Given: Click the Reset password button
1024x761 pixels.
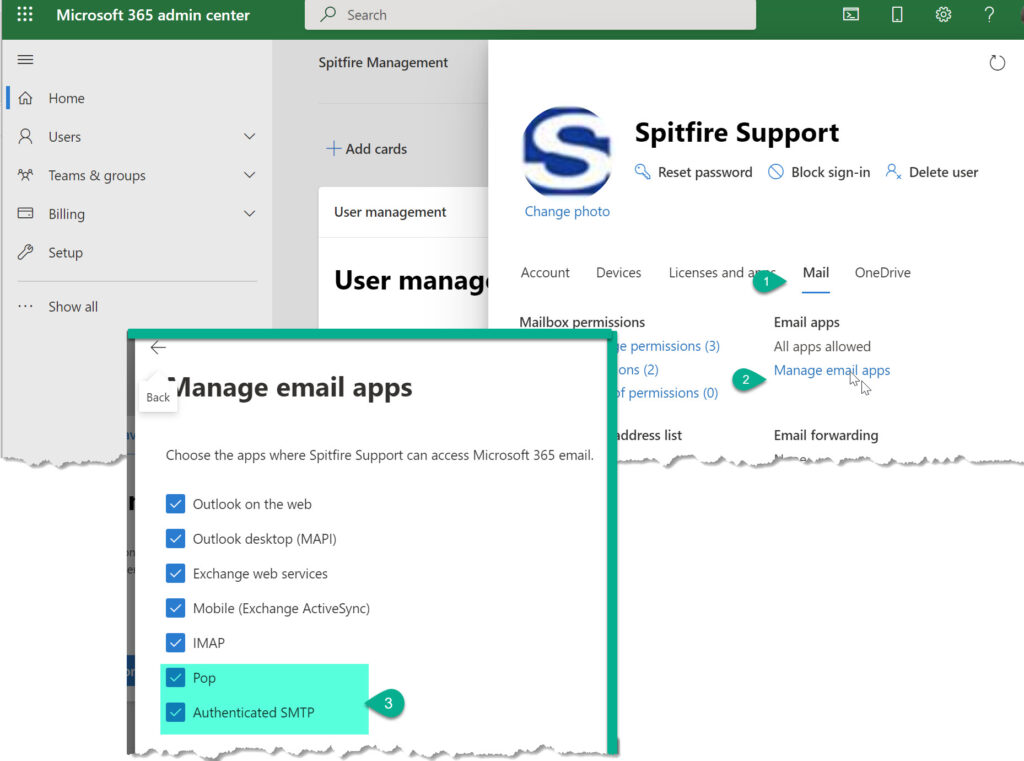Looking at the screenshot, I should 694,172.
